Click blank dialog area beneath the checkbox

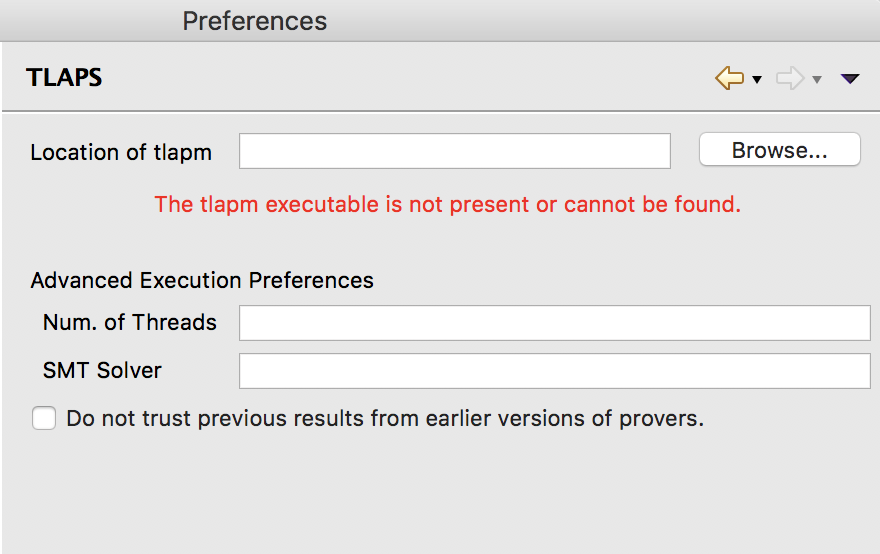[440, 495]
